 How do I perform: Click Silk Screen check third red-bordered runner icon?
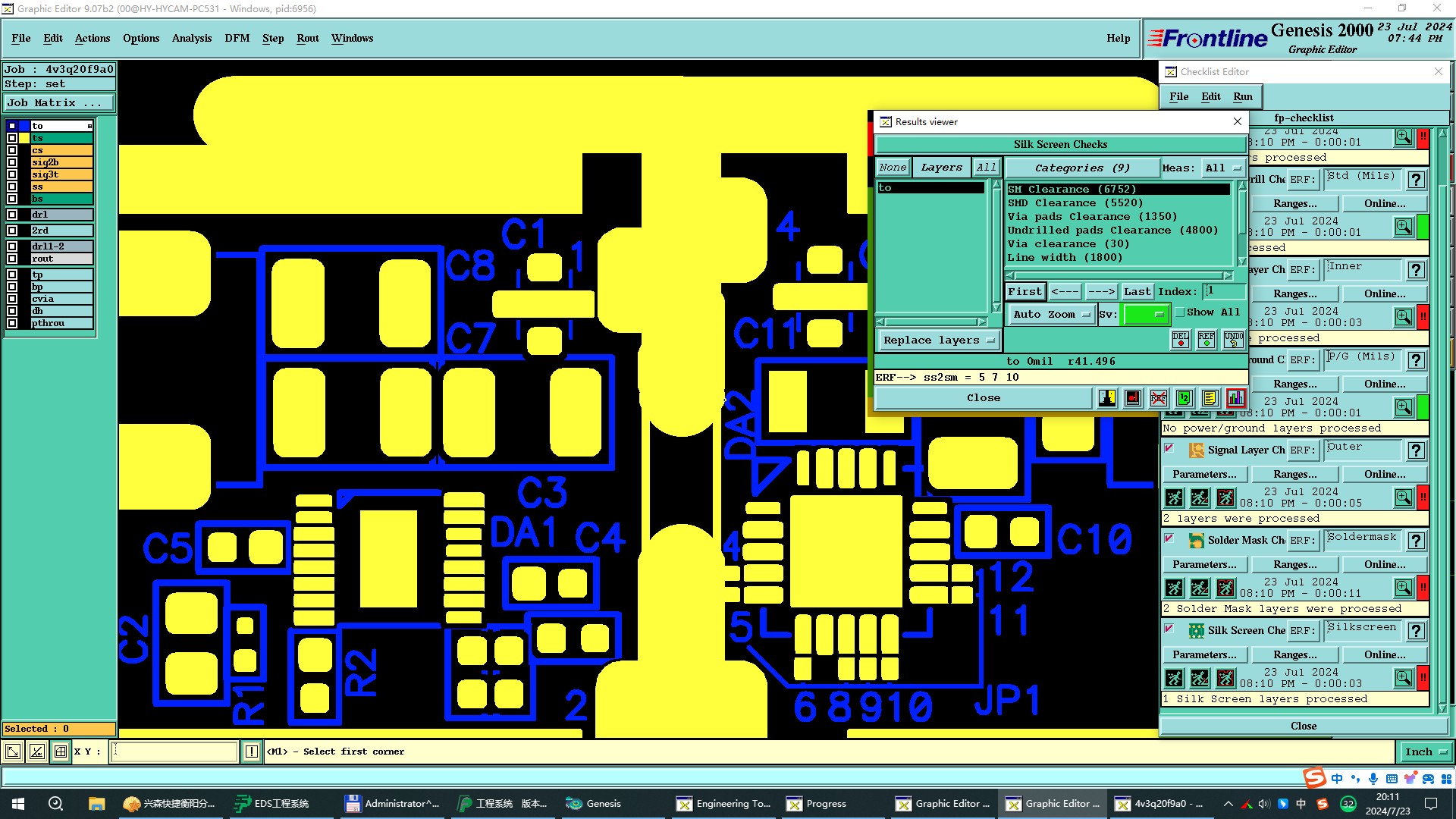(x=1225, y=678)
